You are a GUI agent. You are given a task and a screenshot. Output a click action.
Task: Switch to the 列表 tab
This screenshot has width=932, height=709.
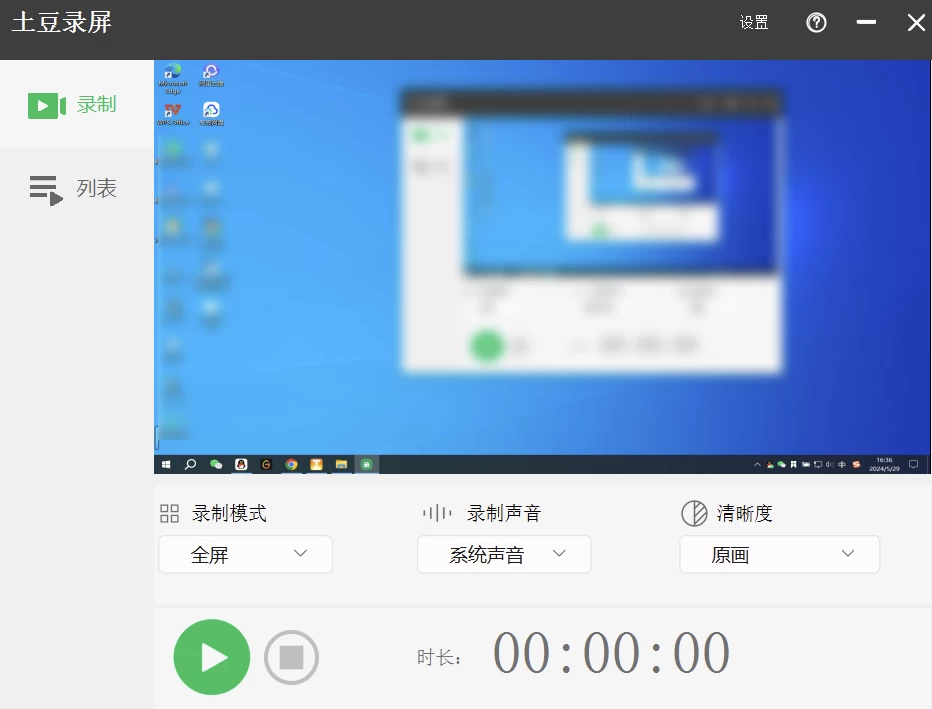76,189
